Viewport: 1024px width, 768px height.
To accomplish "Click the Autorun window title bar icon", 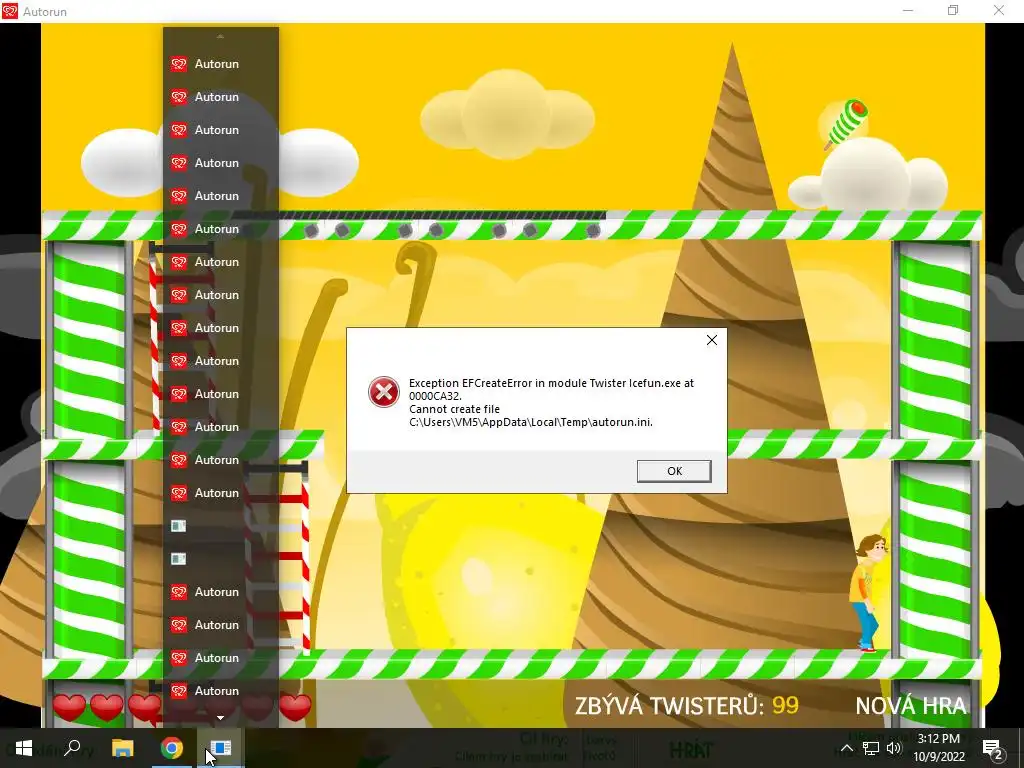I will coord(10,11).
